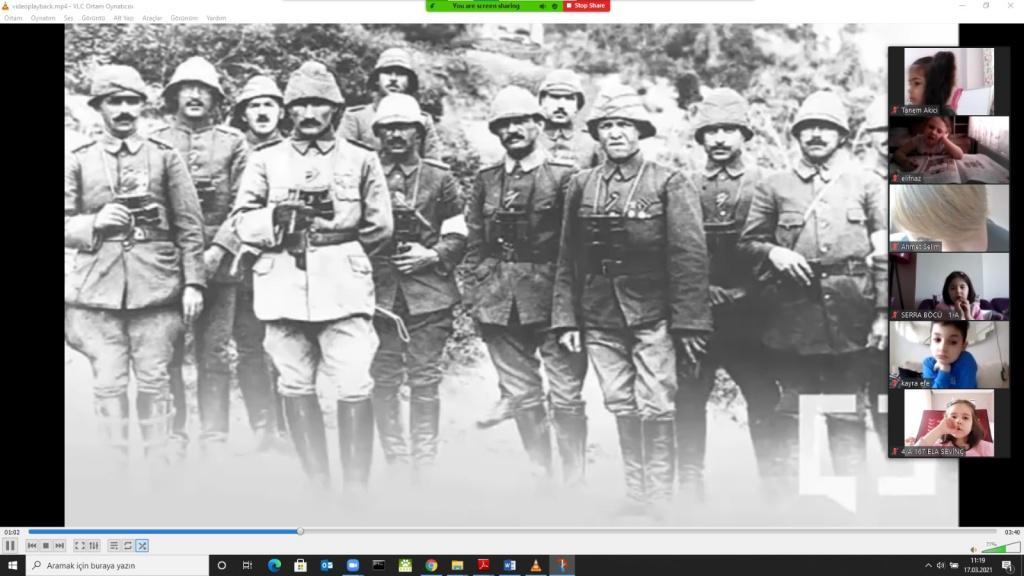Click the "You are screen sharing" indicator
The image size is (1024, 576).
(x=487, y=6)
